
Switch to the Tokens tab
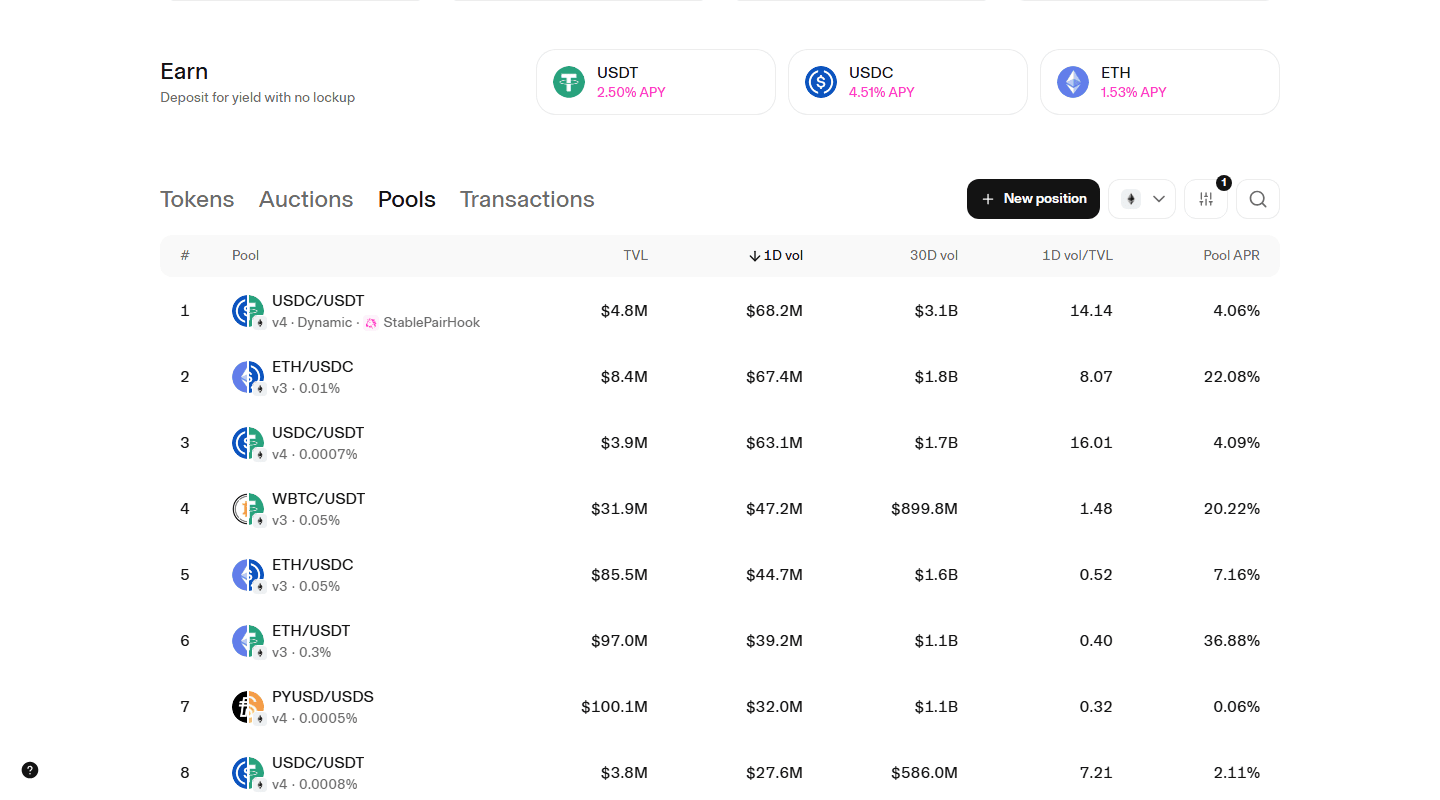pyautogui.click(x=197, y=199)
